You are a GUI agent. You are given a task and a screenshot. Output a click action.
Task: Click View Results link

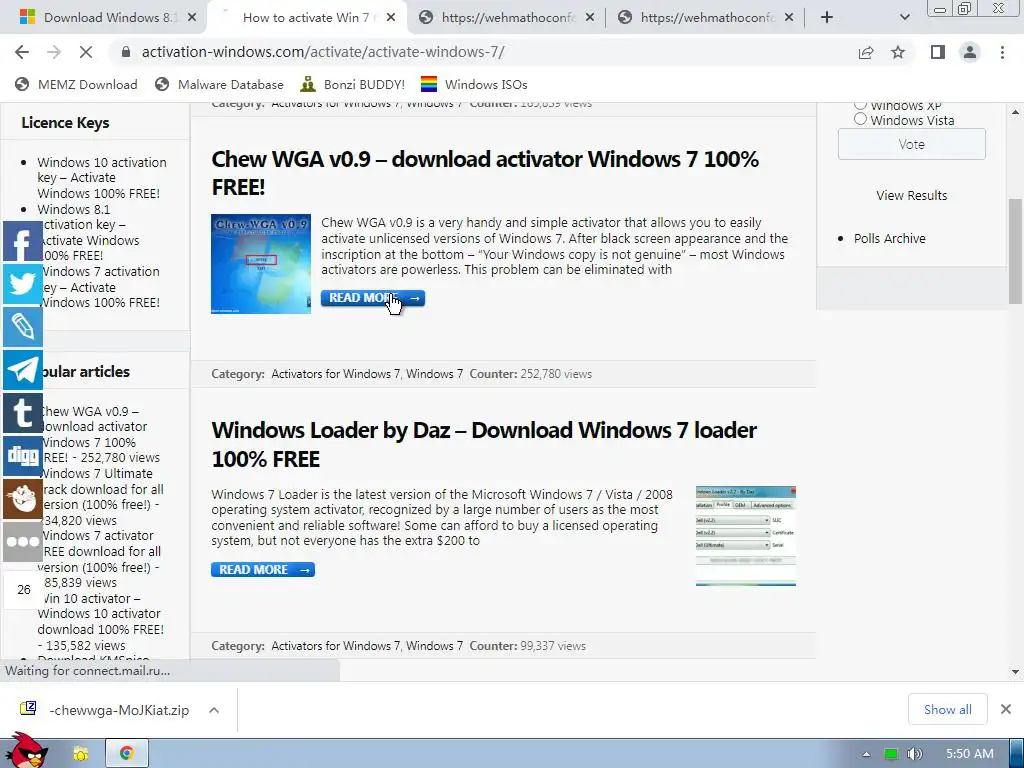pyautogui.click(x=912, y=195)
